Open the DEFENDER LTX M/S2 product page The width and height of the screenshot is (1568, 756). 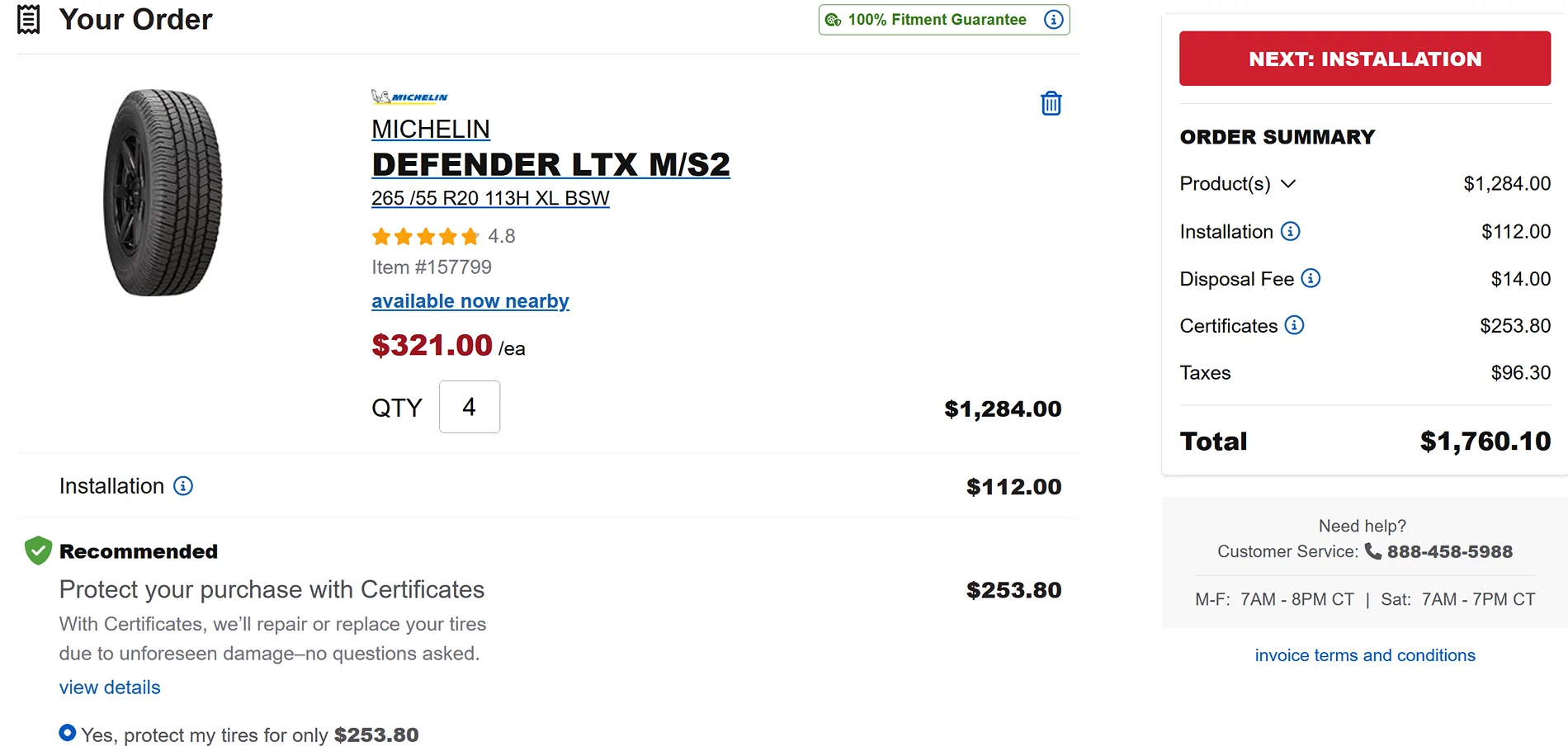(x=550, y=163)
